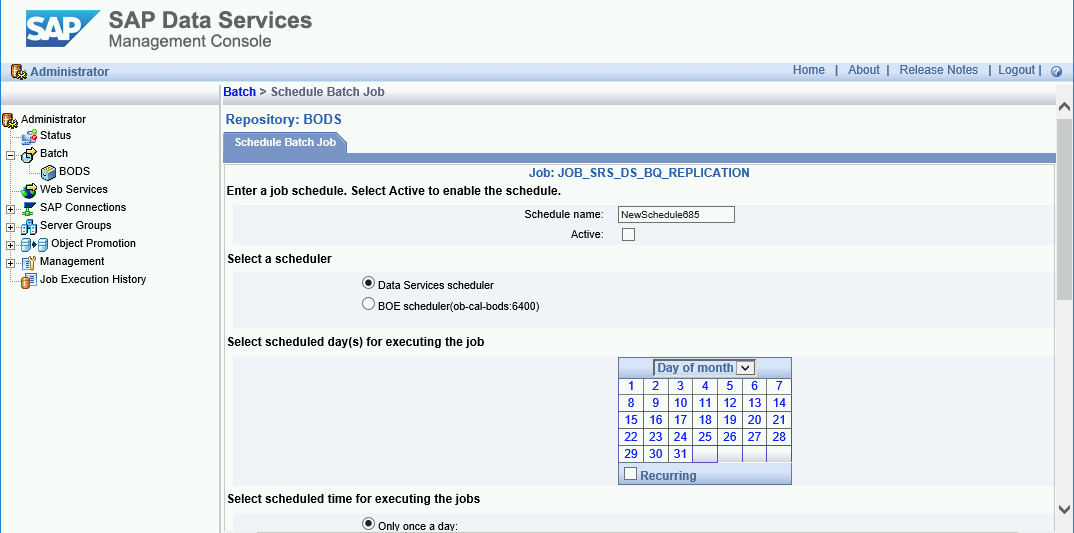This screenshot has height=533, width=1074.
Task: Pick day 7 in the calendar
Action: click(779, 386)
